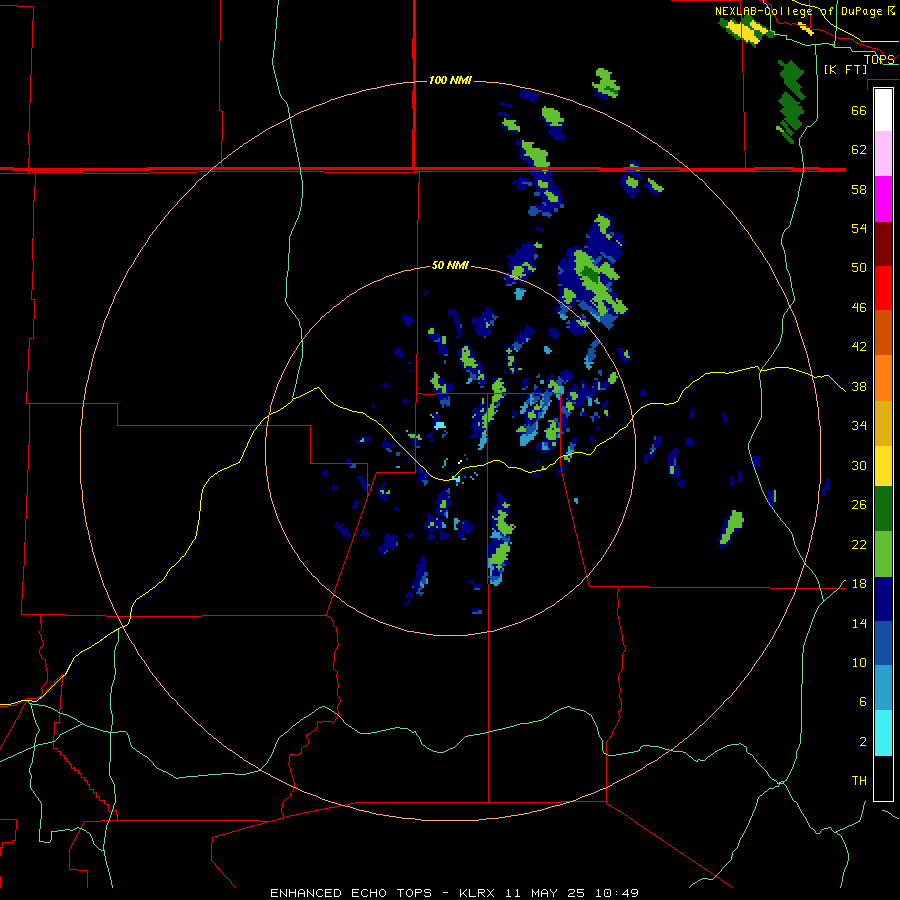Click the "6" scale value

tap(863, 702)
